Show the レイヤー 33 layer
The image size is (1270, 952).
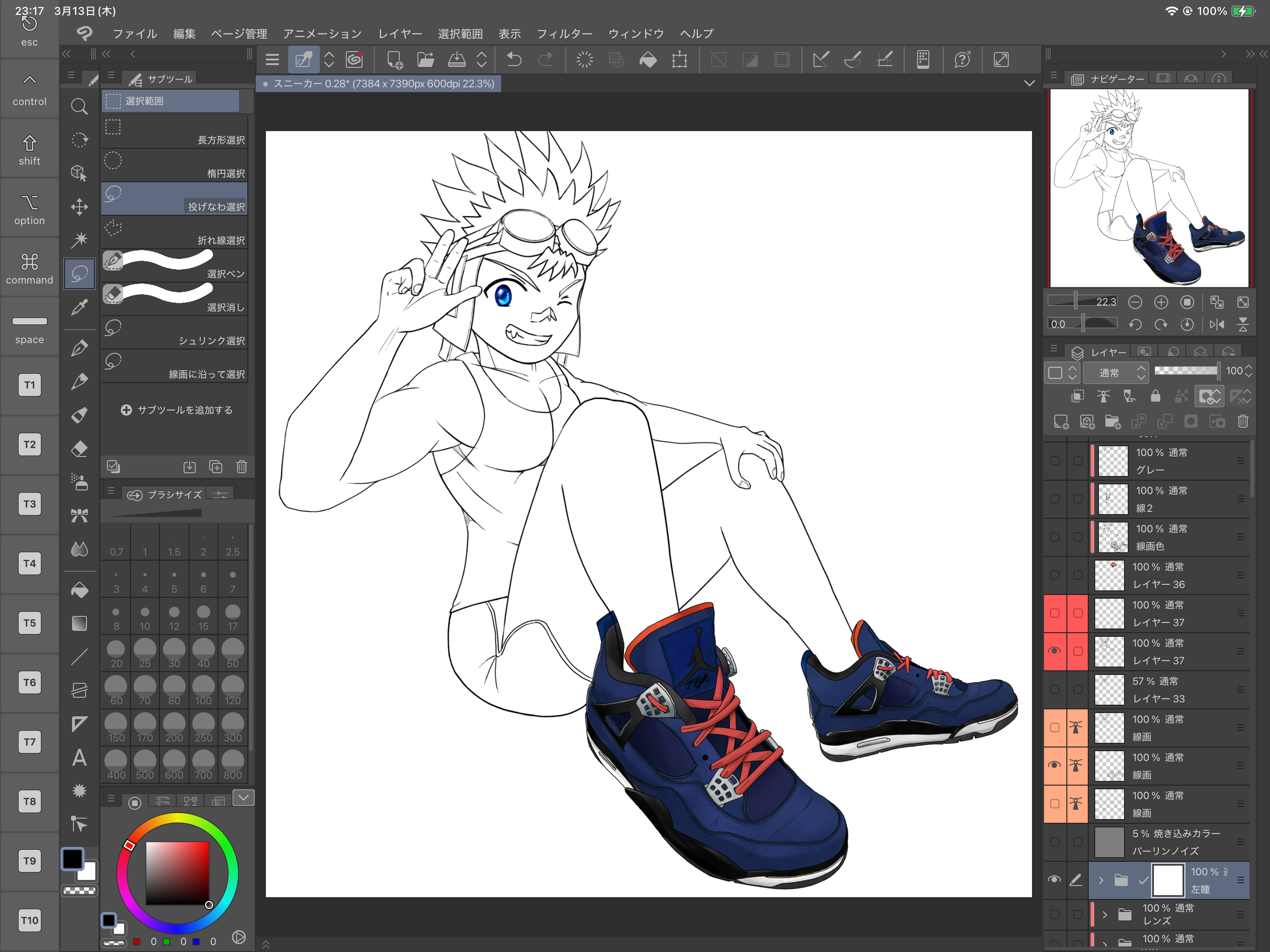tap(1055, 689)
